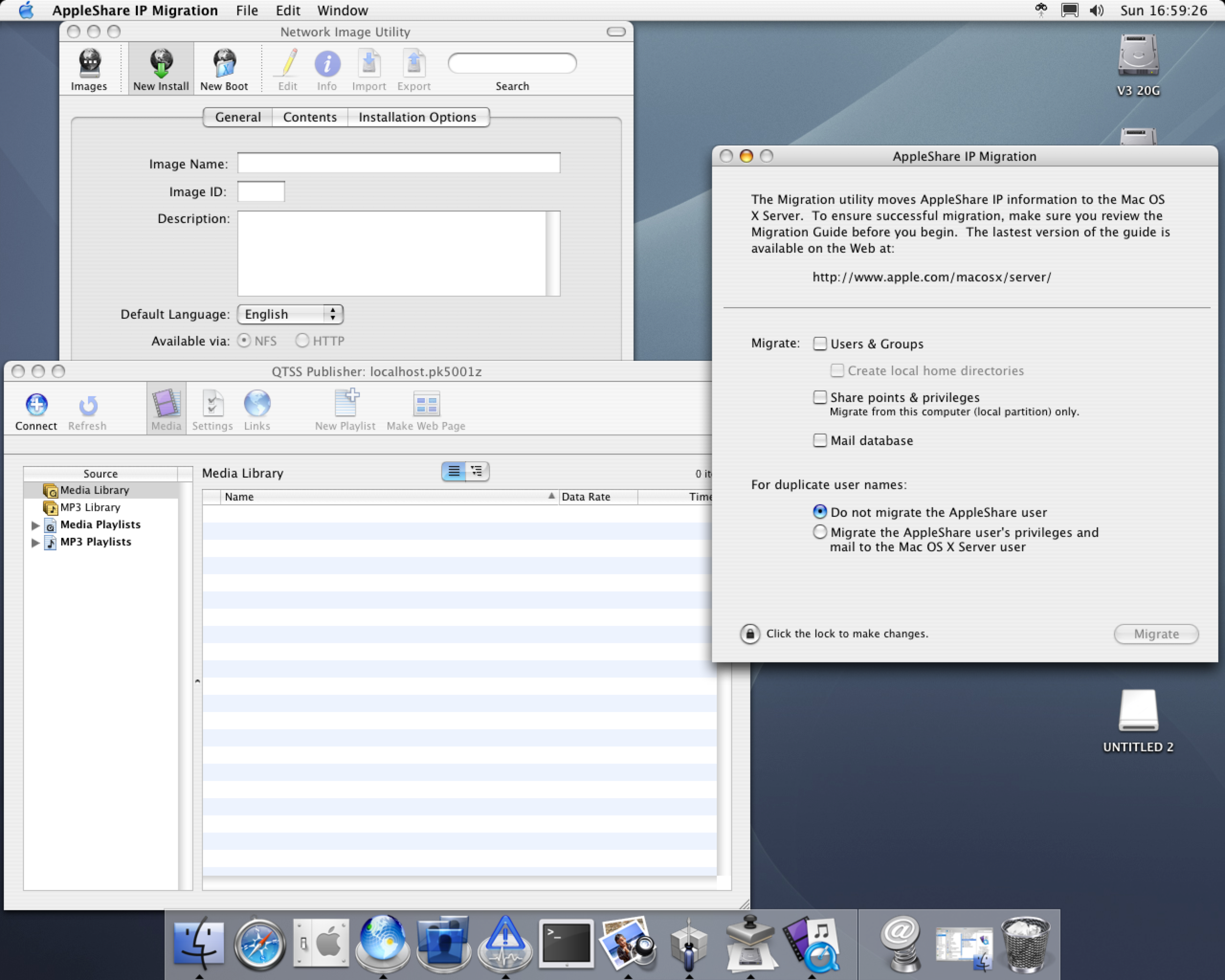Open Settings in QTSS Publisher toolbar
Screen dimensions: 1225x980
pos(212,410)
